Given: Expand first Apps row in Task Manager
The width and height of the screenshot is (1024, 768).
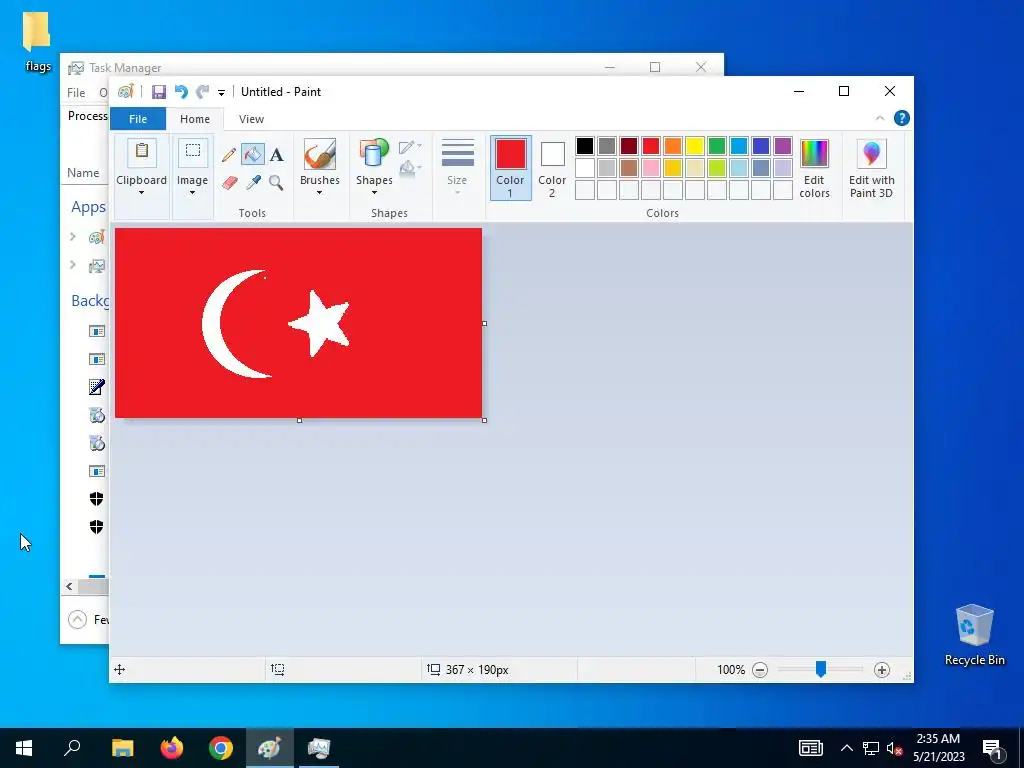Looking at the screenshot, I should pos(73,236).
